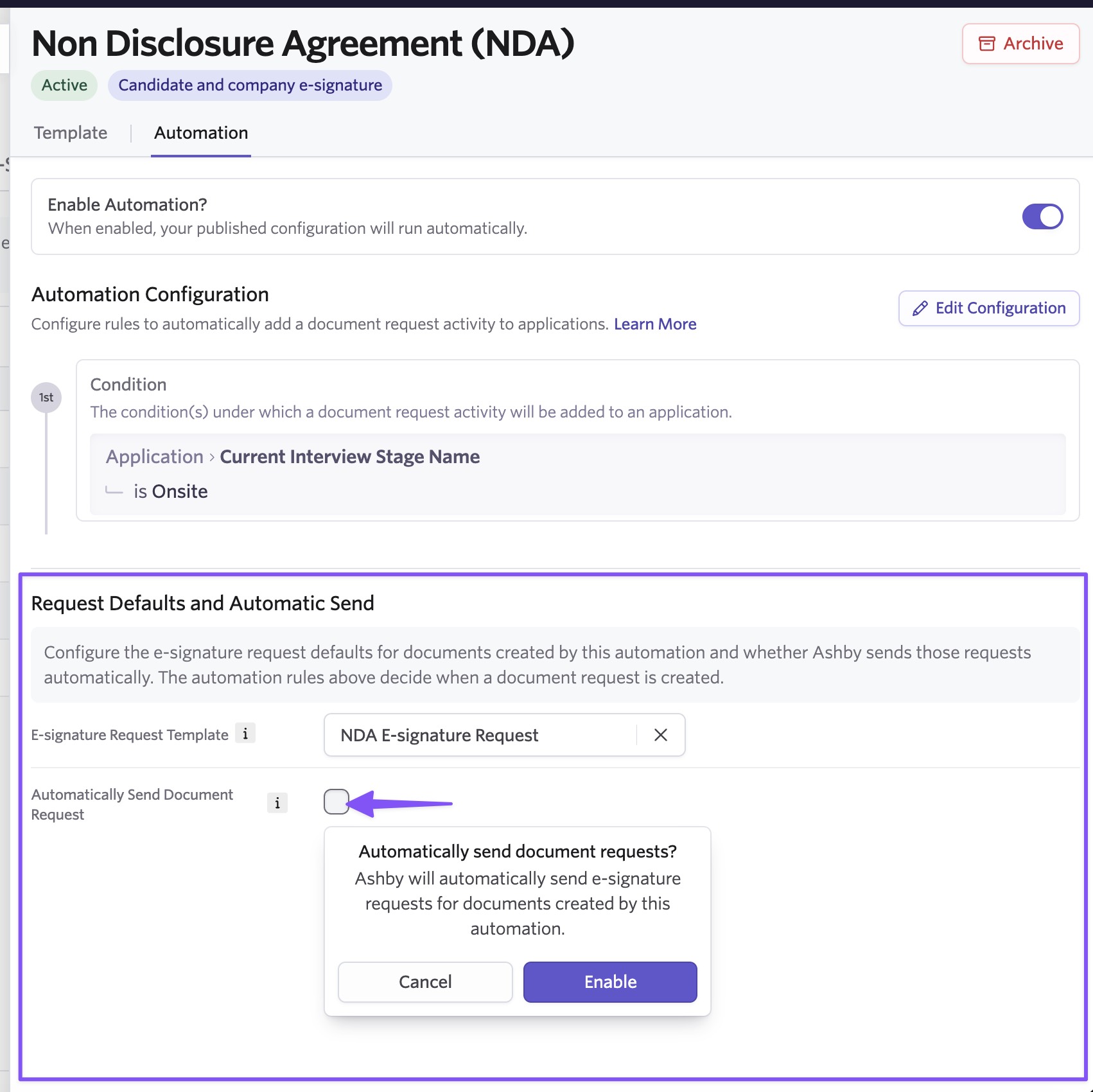
Task: Open the Learn More link
Action: pos(655,324)
